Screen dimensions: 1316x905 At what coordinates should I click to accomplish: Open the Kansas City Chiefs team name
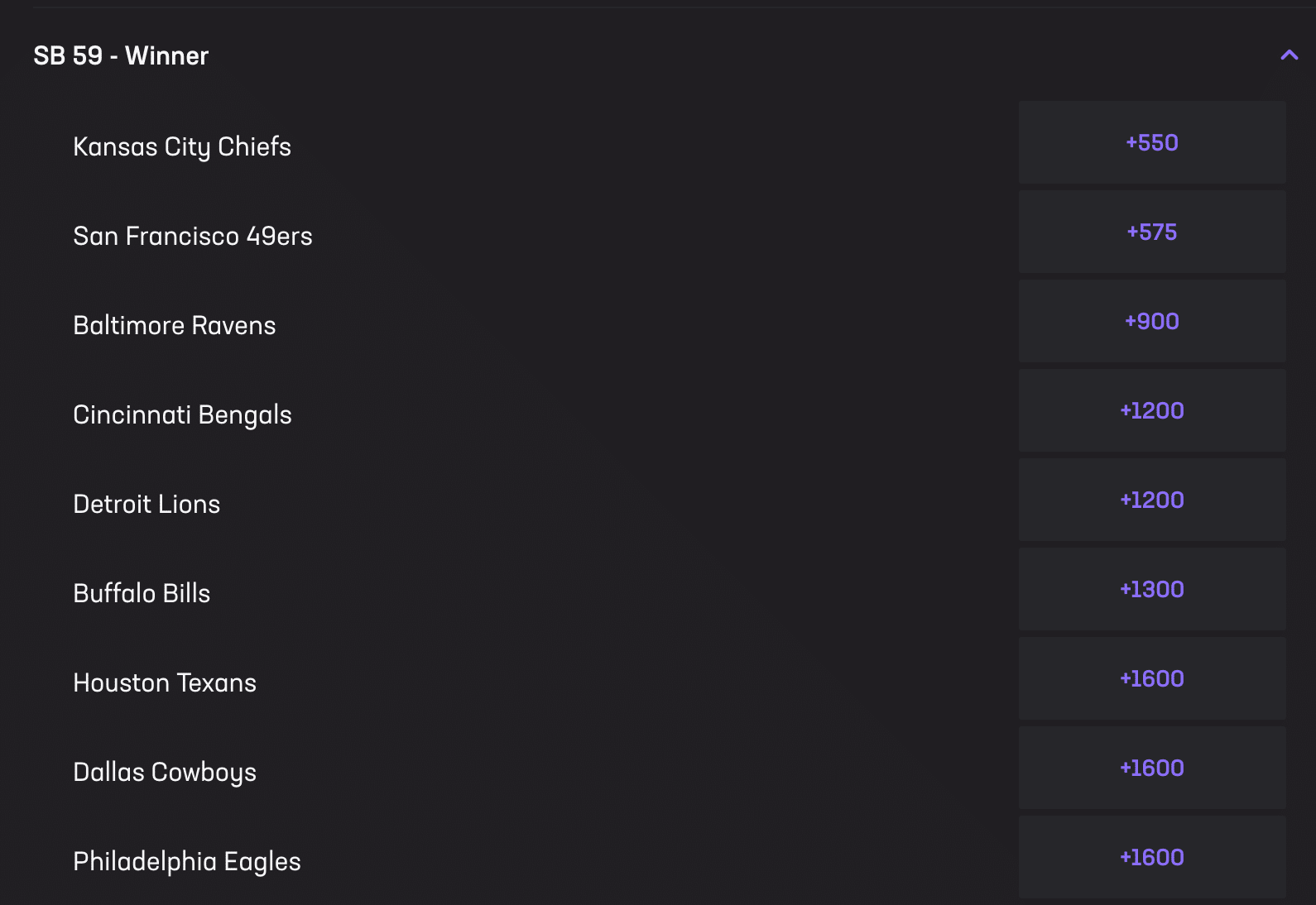(x=182, y=146)
